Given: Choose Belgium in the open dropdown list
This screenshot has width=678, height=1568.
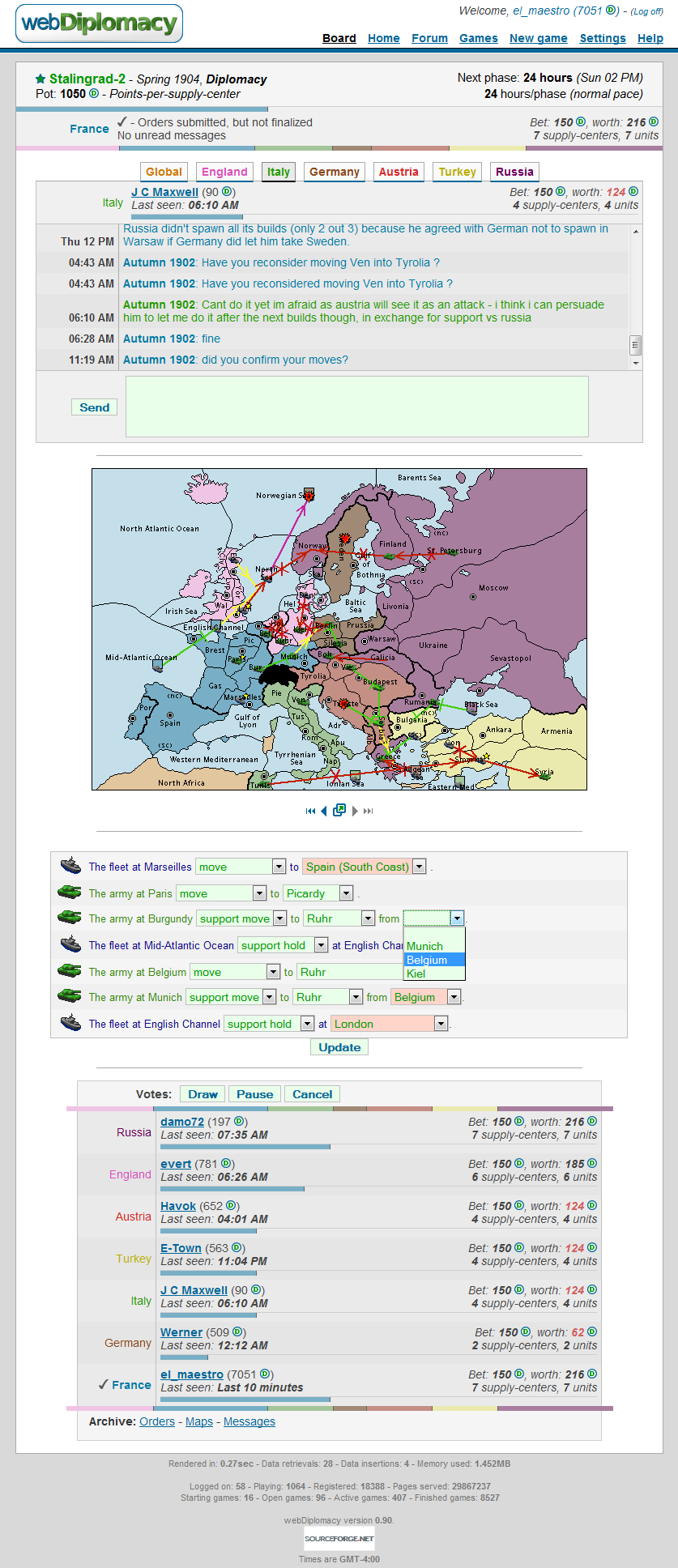Looking at the screenshot, I should point(434,960).
